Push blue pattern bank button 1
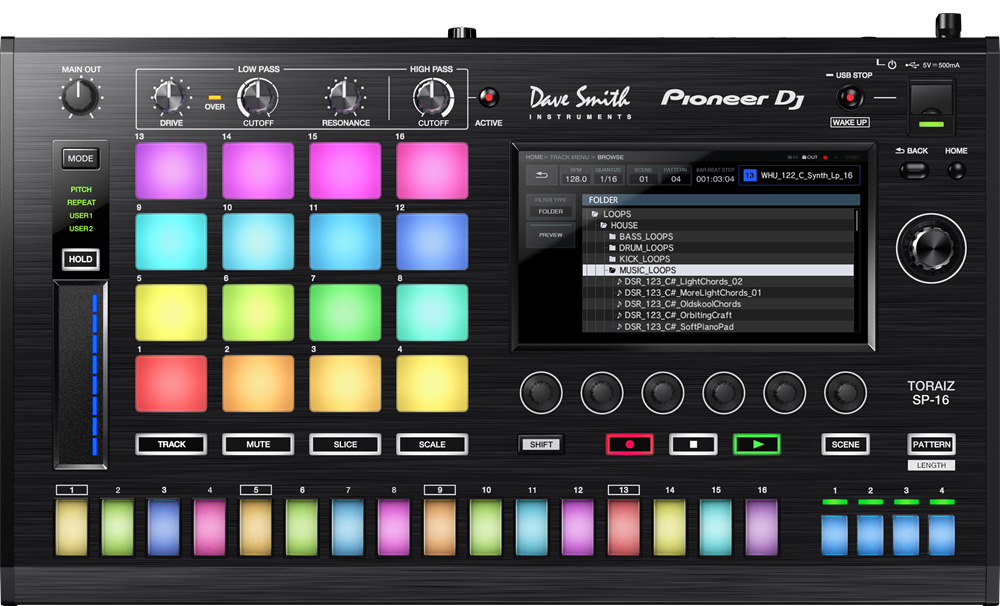This screenshot has height=606, width=1000. [x=835, y=535]
